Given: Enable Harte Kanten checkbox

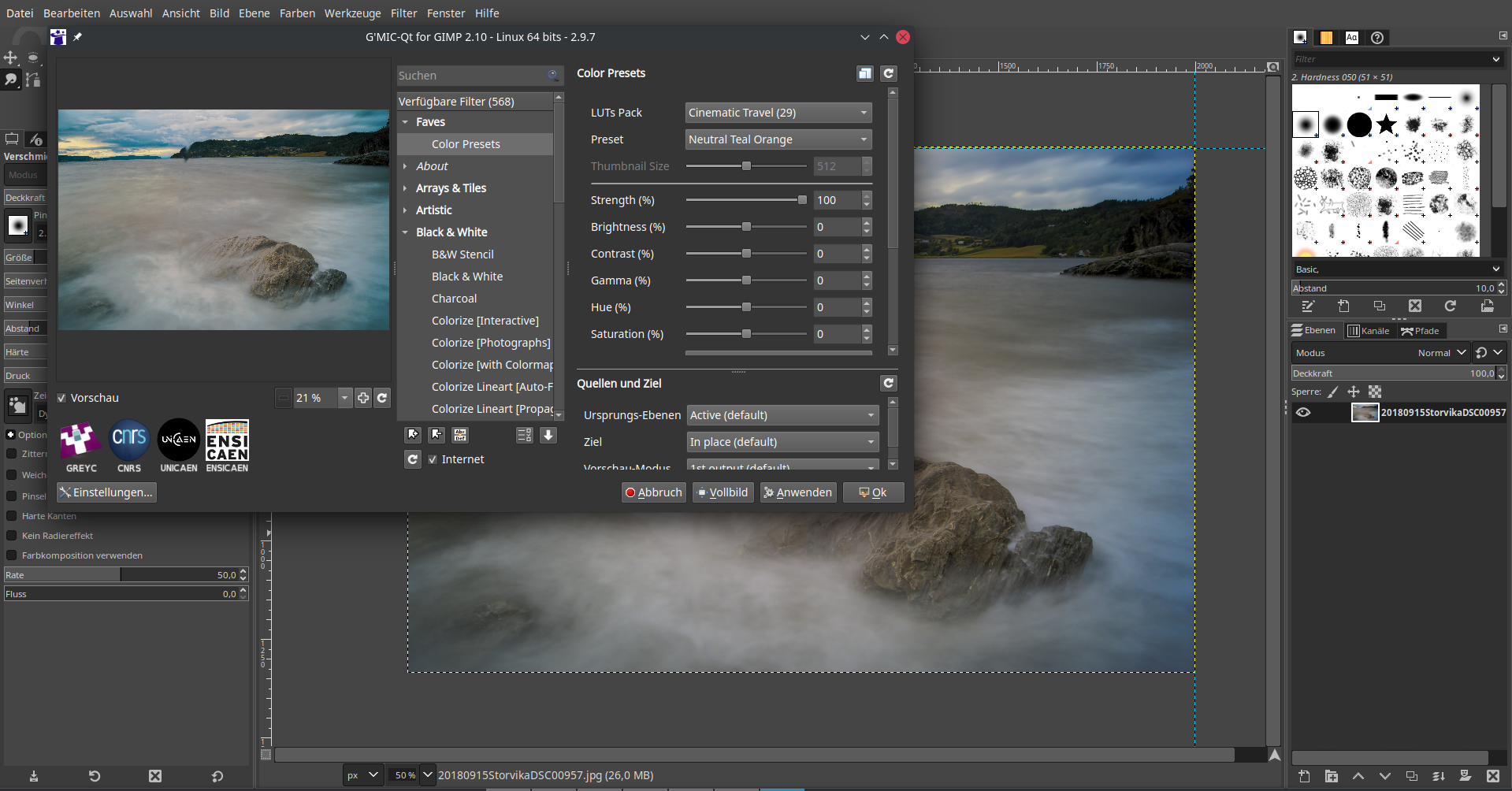Looking at the screenshot, I should [x=12, y=516].
